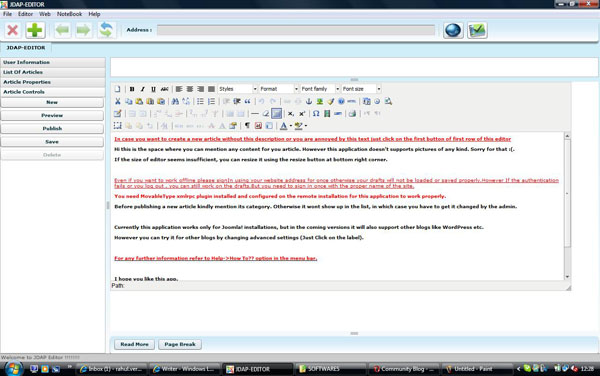Screen dimensions: 600x376
Task: Open the Styles dropdown
Action: pyautogui.click(x=237, y=89)
